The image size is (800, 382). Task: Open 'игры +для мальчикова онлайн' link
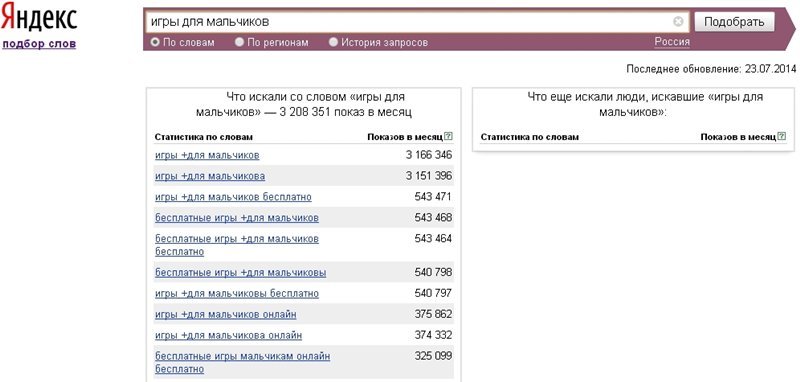pos(229,336)
